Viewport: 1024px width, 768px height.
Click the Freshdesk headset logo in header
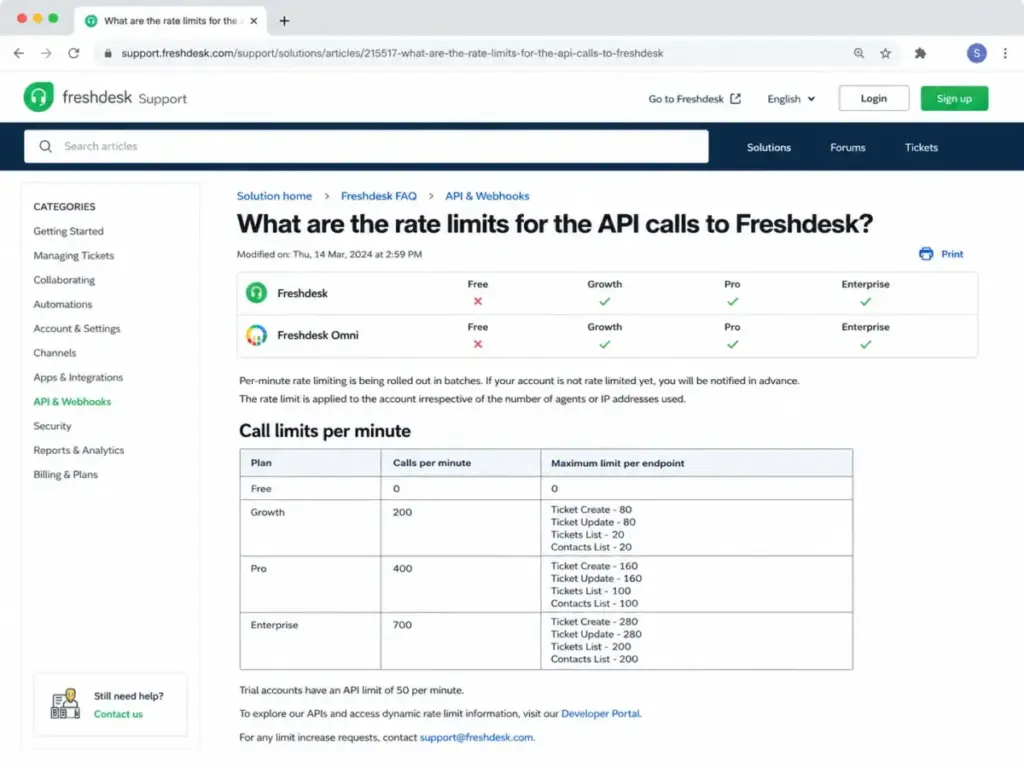click(39, 97)
